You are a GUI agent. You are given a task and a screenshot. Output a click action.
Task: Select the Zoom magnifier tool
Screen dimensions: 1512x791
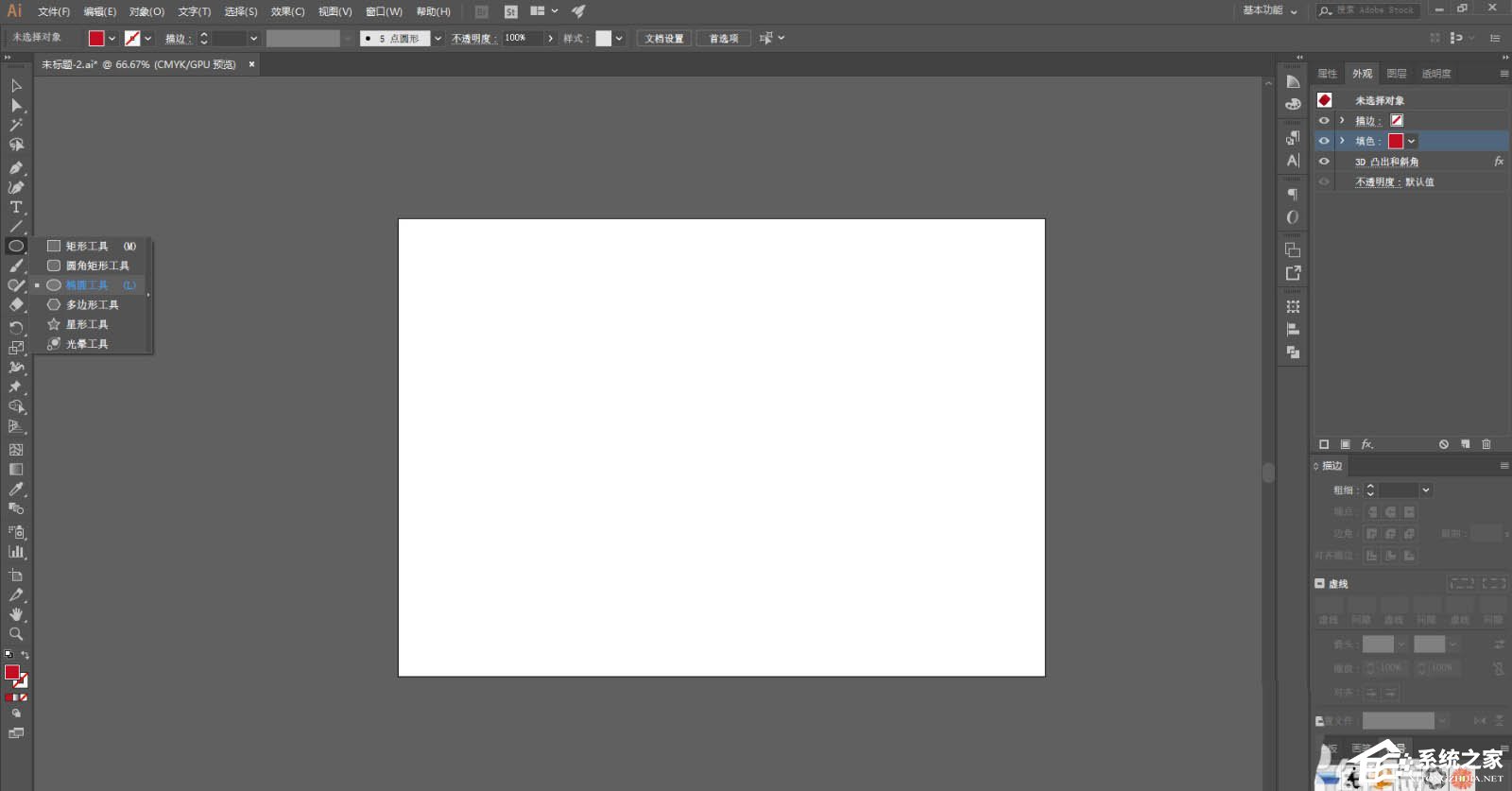click(16, 634)
